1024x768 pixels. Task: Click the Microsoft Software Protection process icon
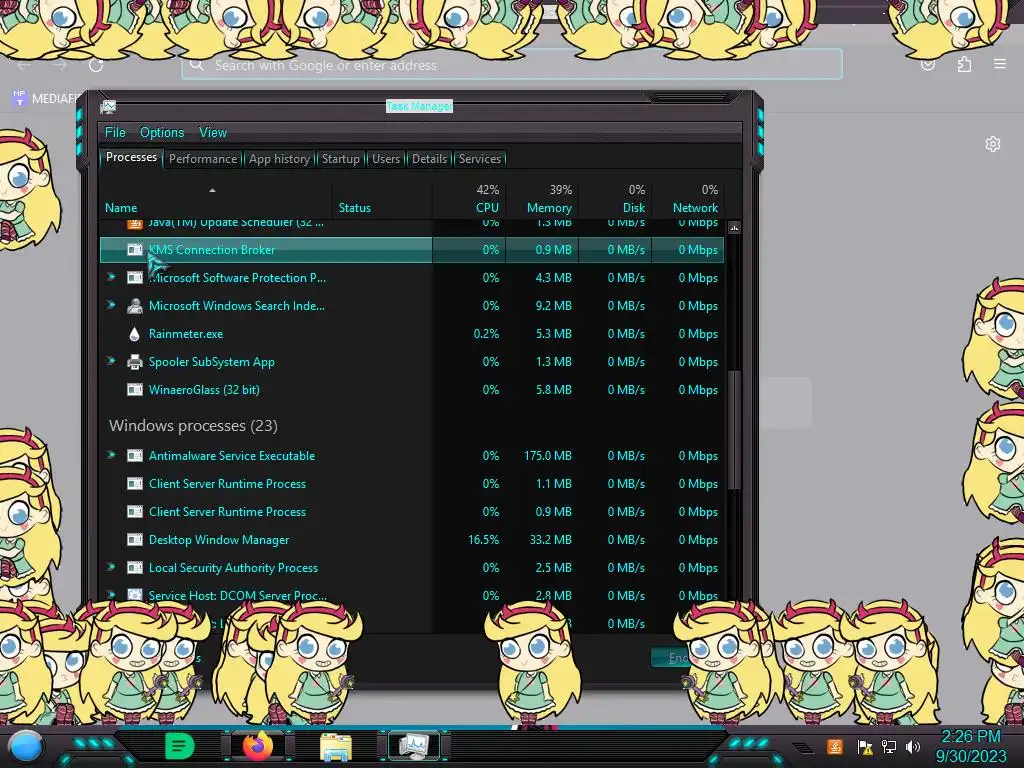click(135, 278)
